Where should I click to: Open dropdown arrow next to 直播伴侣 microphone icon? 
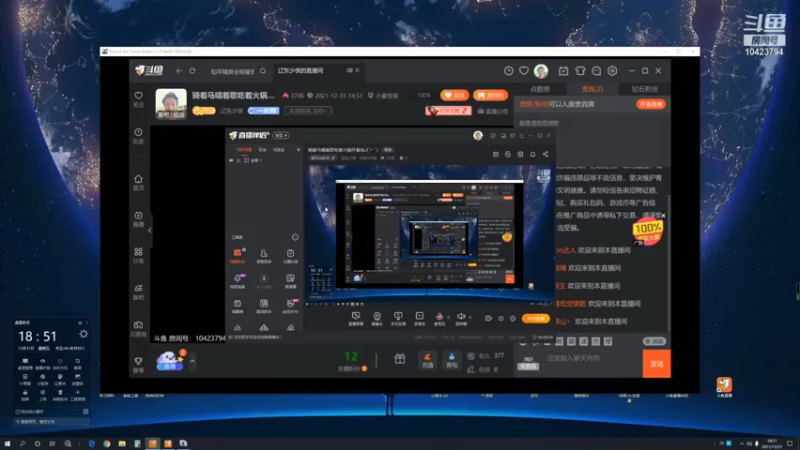tap(448, 317)
